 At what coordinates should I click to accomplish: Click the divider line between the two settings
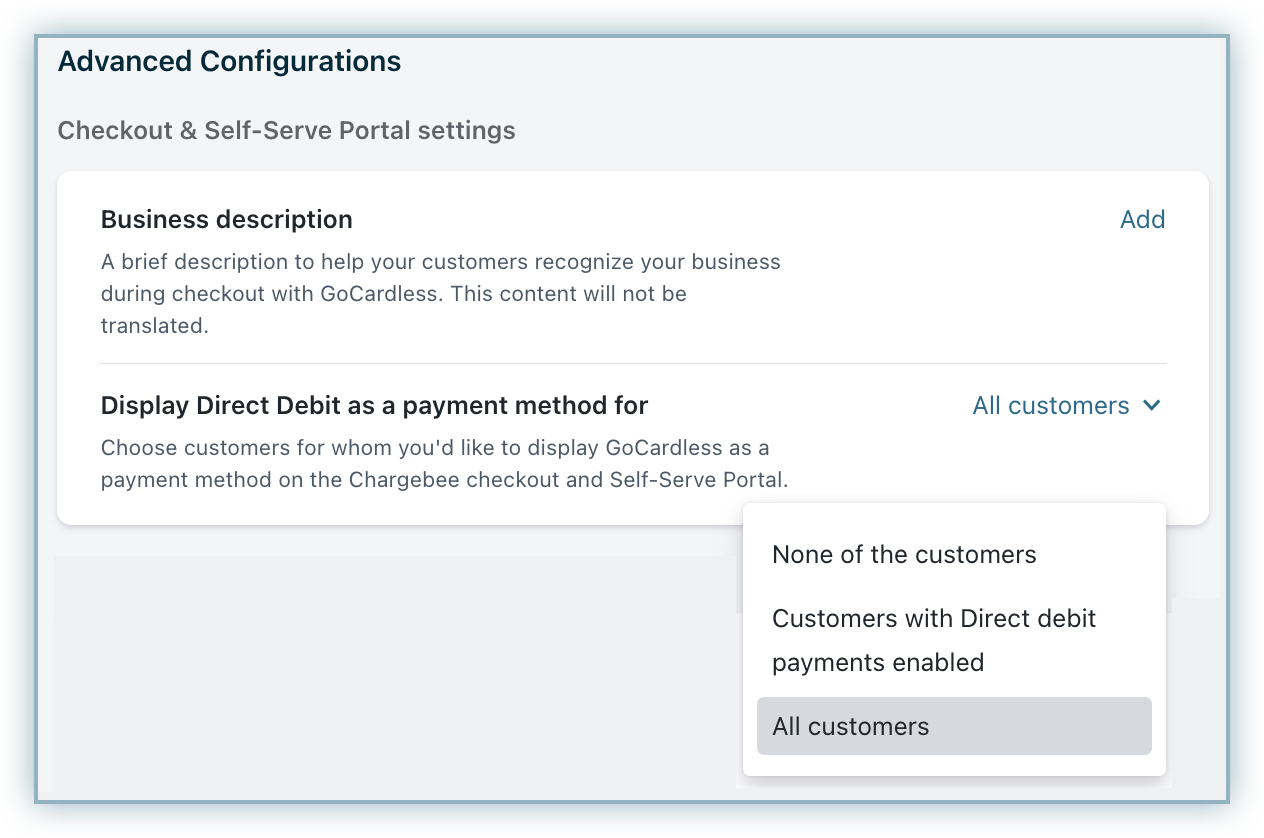[632, 363]
